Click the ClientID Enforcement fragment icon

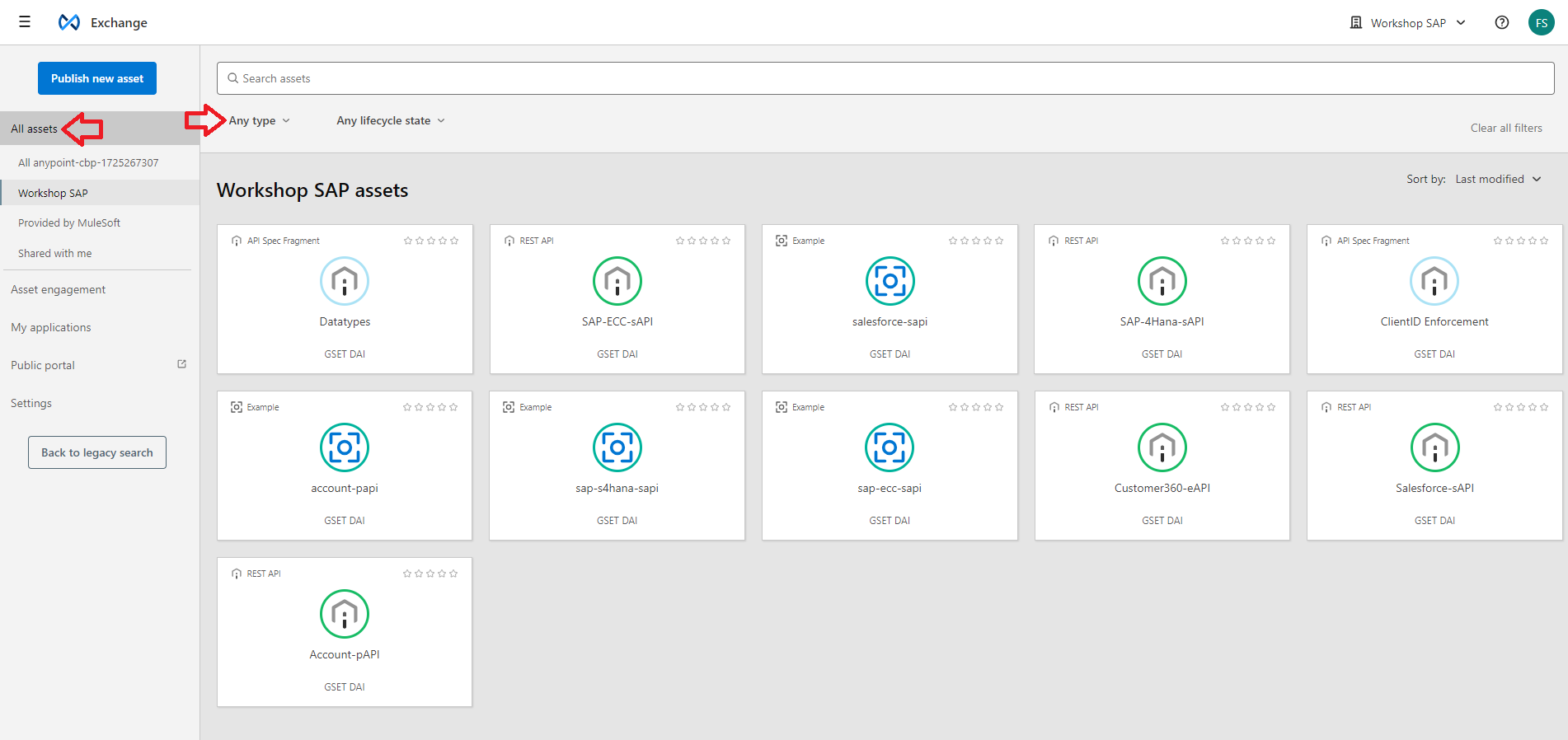(1434, 281)
